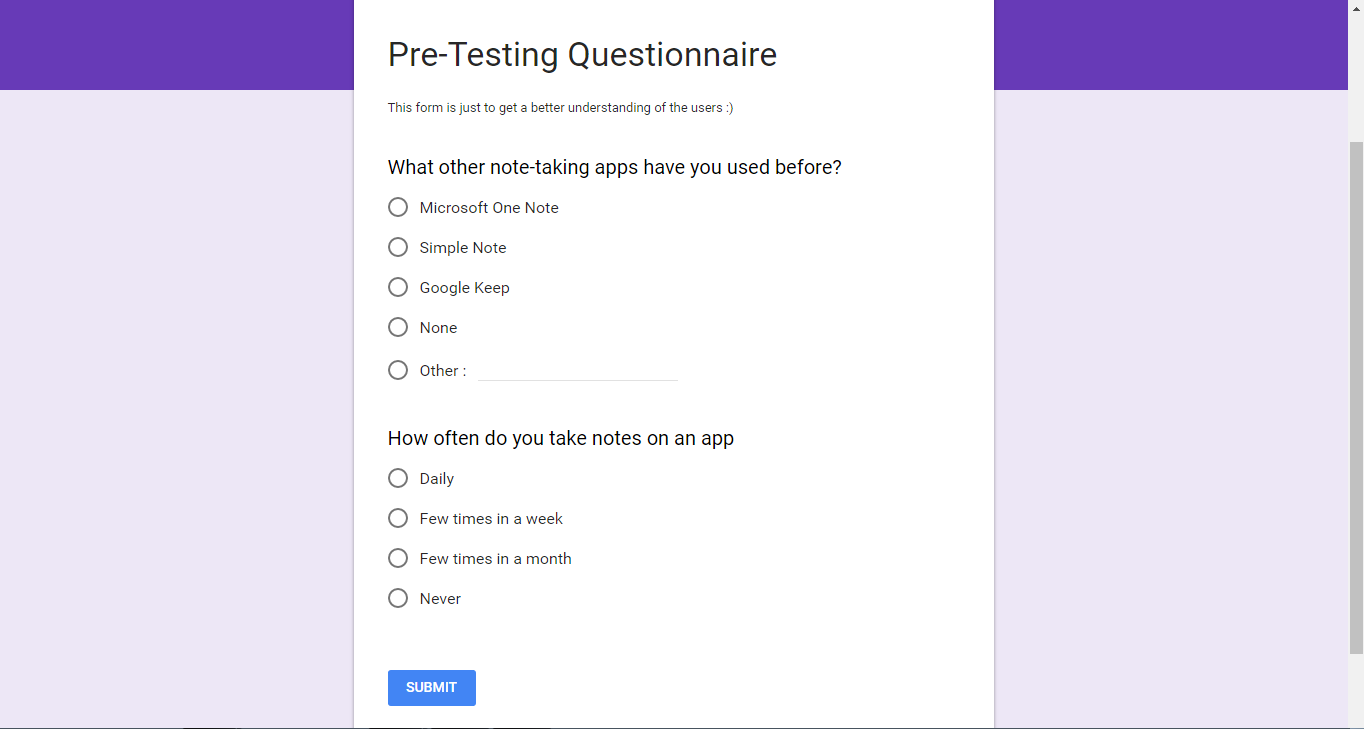Click the Few times in a week label
Screen dimensions: 1364x729
coord(491,519)
